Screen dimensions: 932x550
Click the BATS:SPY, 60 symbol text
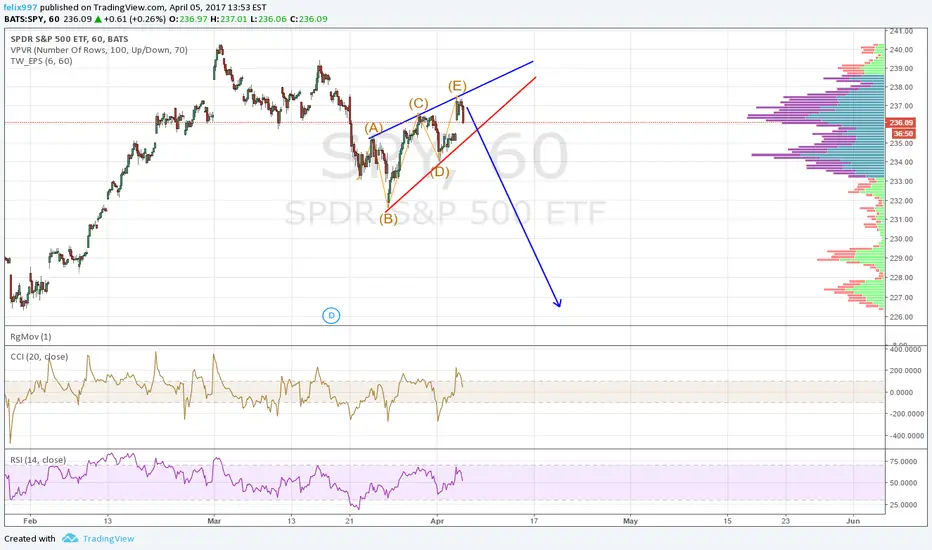pos(32,19)
